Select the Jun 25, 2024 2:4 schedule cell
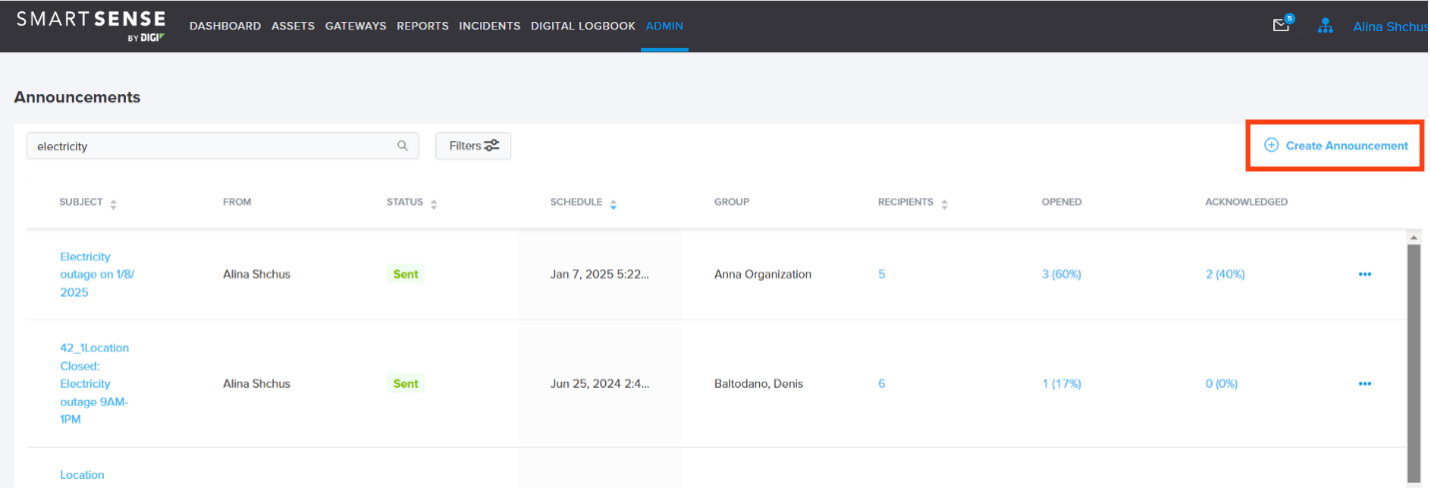The image size is (1430, 491). tap(600, 383)
